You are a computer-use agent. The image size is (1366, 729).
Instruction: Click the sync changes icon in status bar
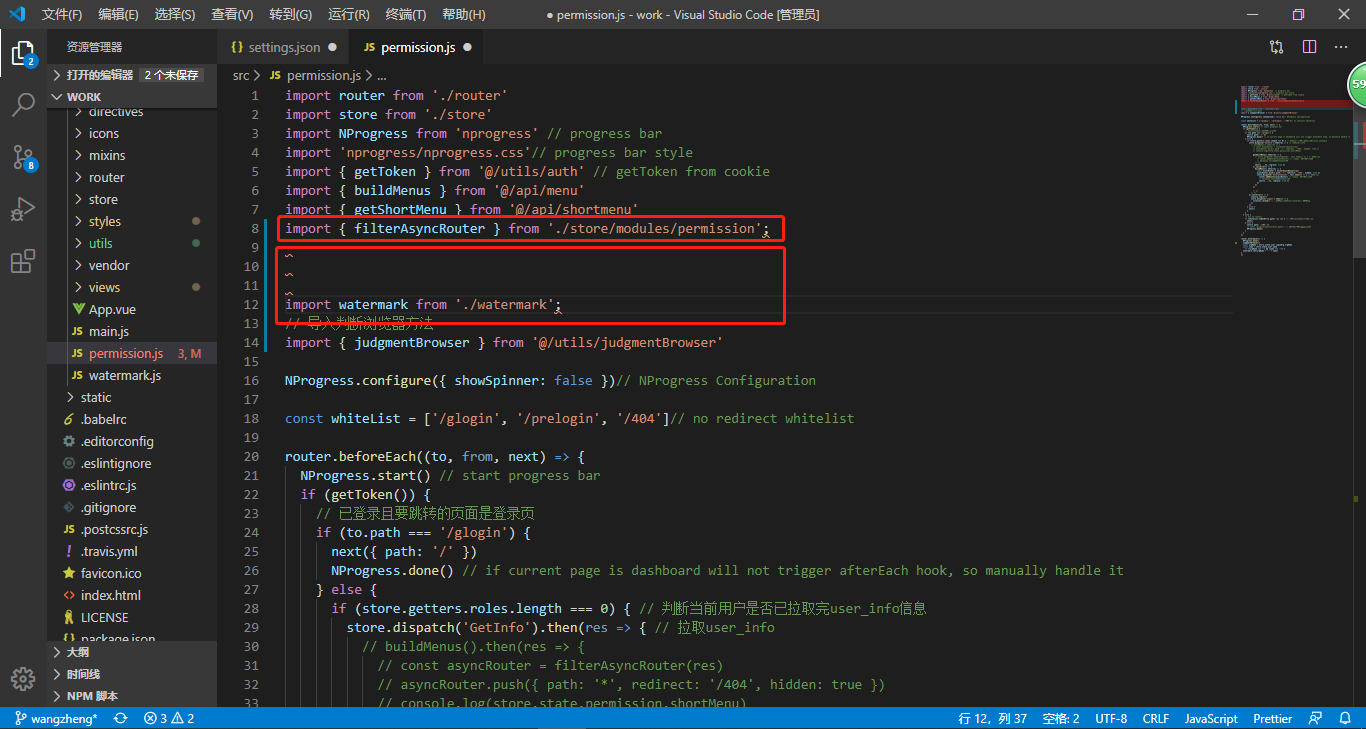tap(121, 718)
